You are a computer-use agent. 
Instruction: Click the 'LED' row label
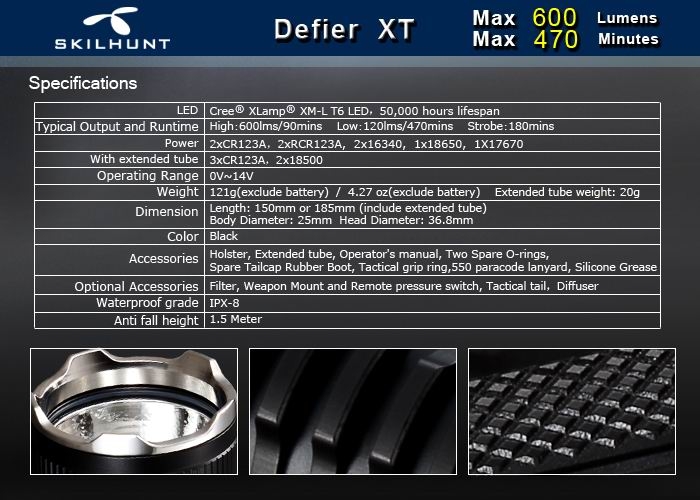click(187, 110)
